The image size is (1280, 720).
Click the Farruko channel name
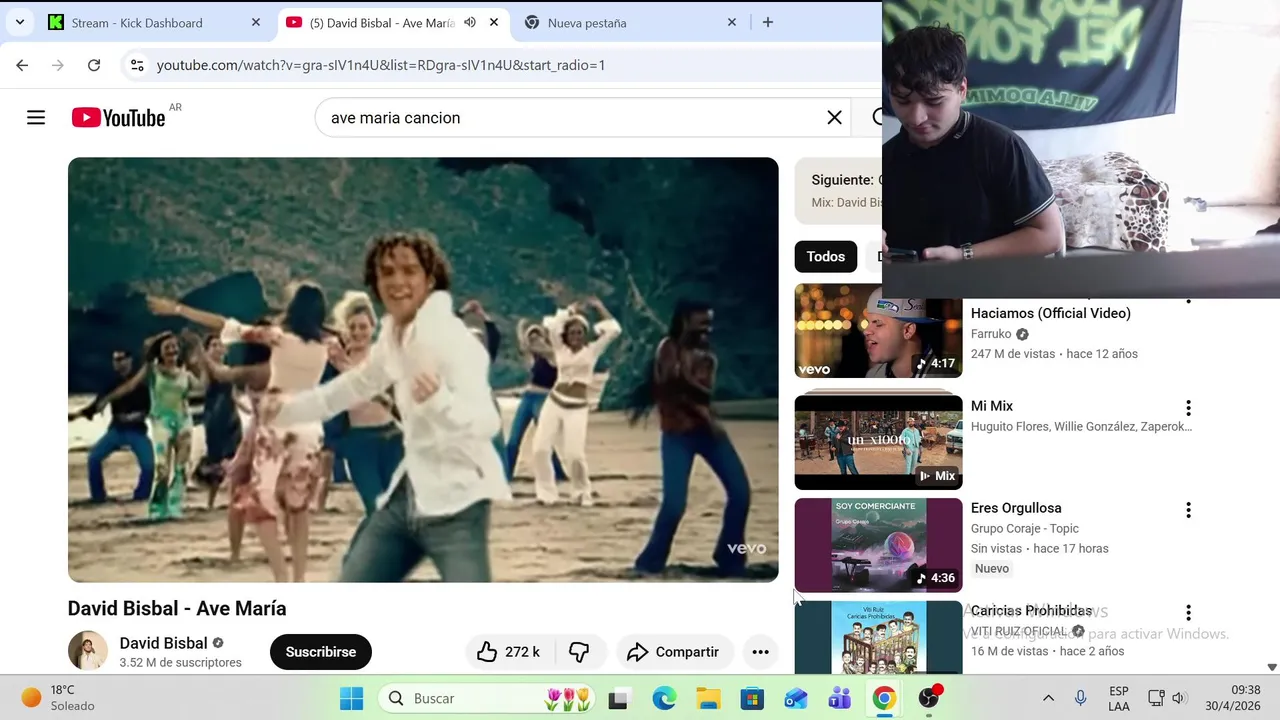point(991,334)
